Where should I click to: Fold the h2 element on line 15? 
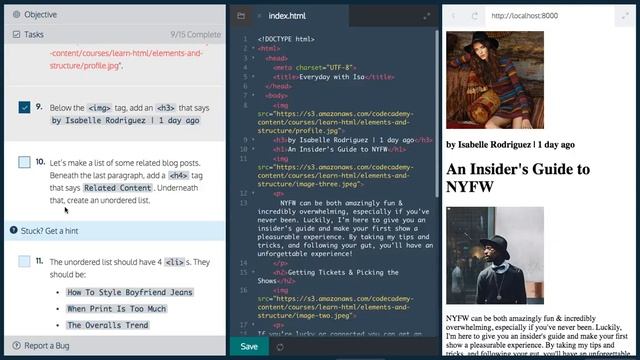(x=253, y=272)
